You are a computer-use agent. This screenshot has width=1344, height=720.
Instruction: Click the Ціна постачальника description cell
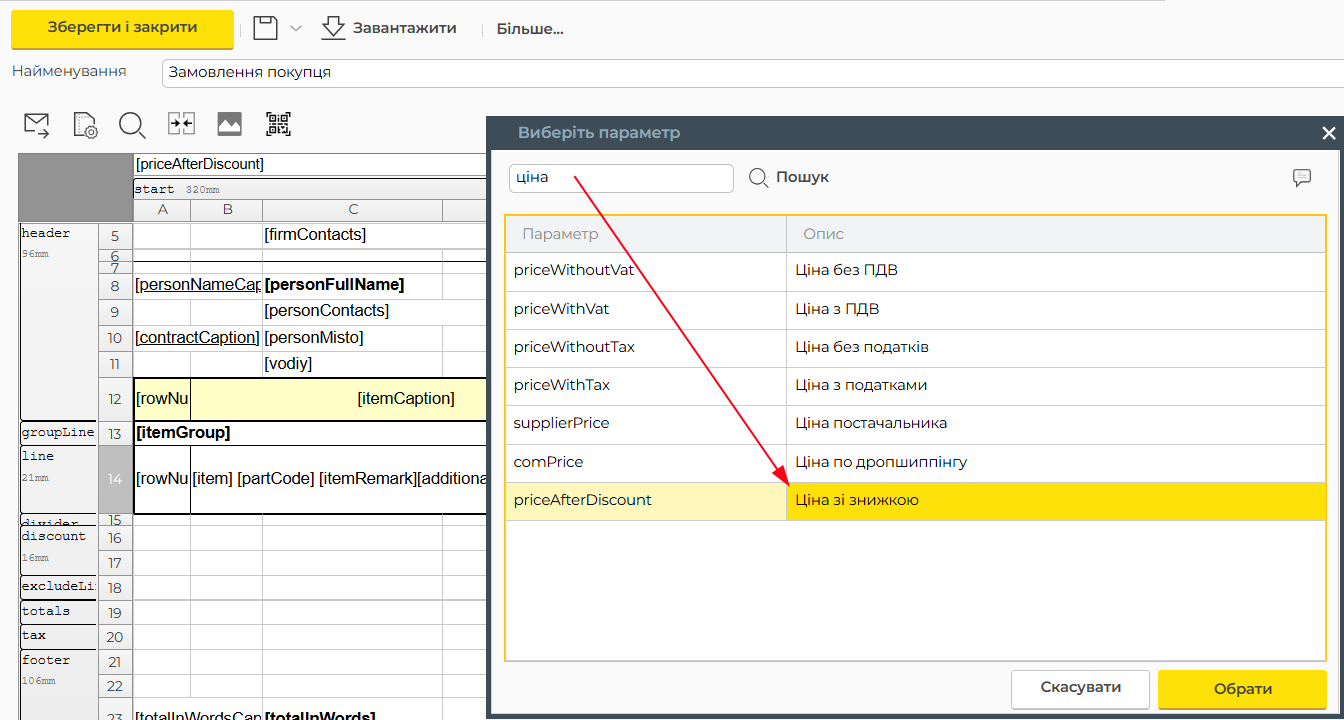click(1056, 424)
